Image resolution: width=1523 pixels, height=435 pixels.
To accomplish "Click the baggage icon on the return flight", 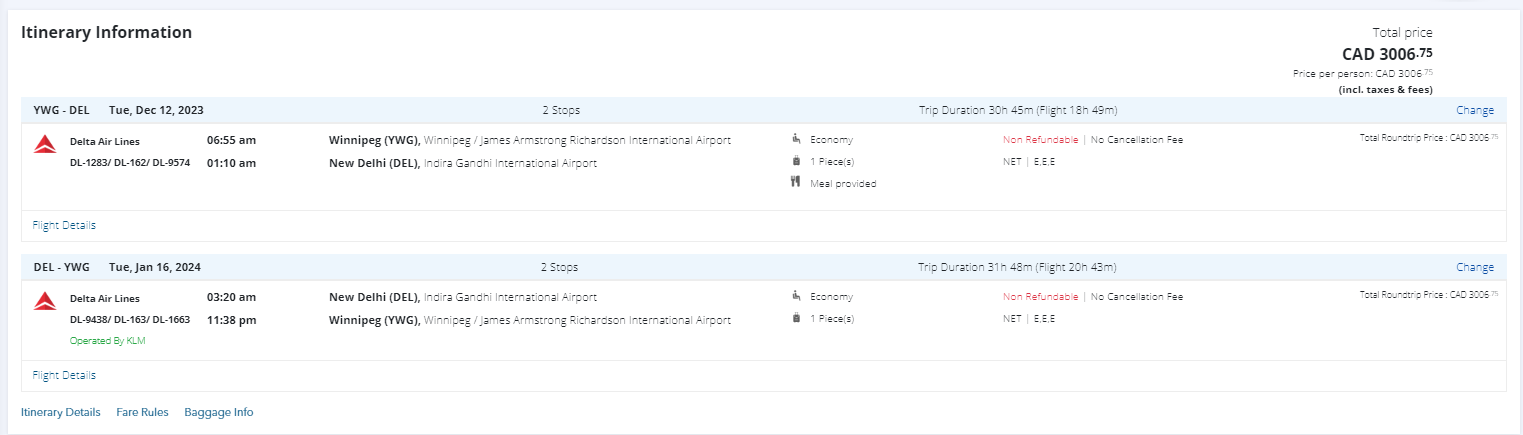I will tap(796, 318).
